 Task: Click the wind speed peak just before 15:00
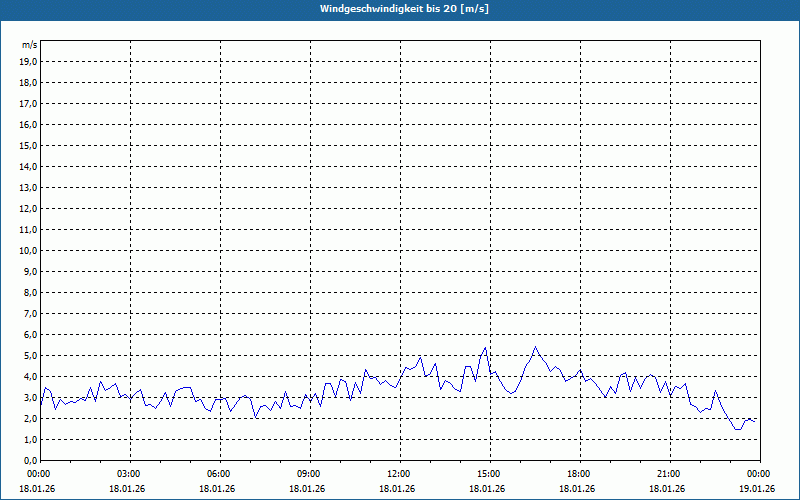[485, 348]
